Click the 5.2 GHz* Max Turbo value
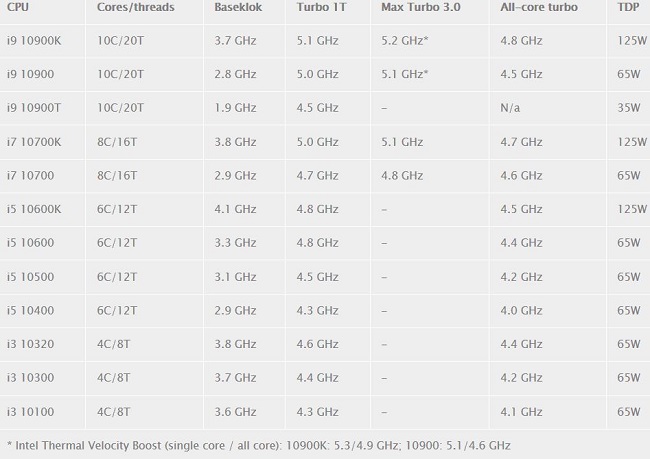The height and width of the screenshot is (459, 650). 405,41
